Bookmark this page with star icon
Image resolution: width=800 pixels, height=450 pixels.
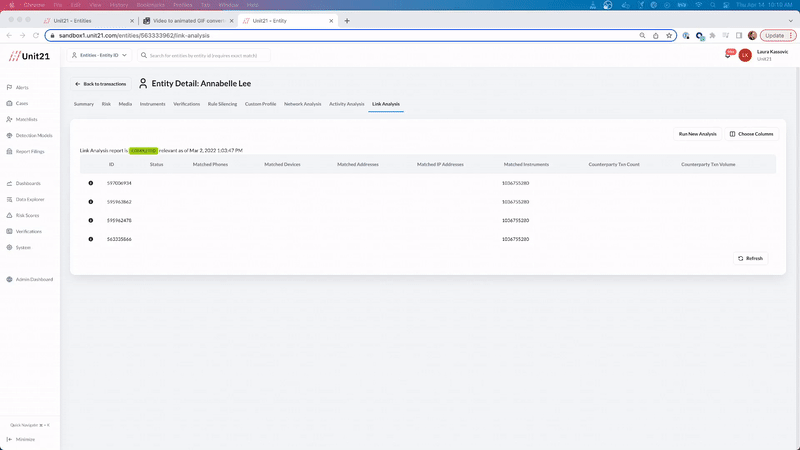(x=669, y=36)
